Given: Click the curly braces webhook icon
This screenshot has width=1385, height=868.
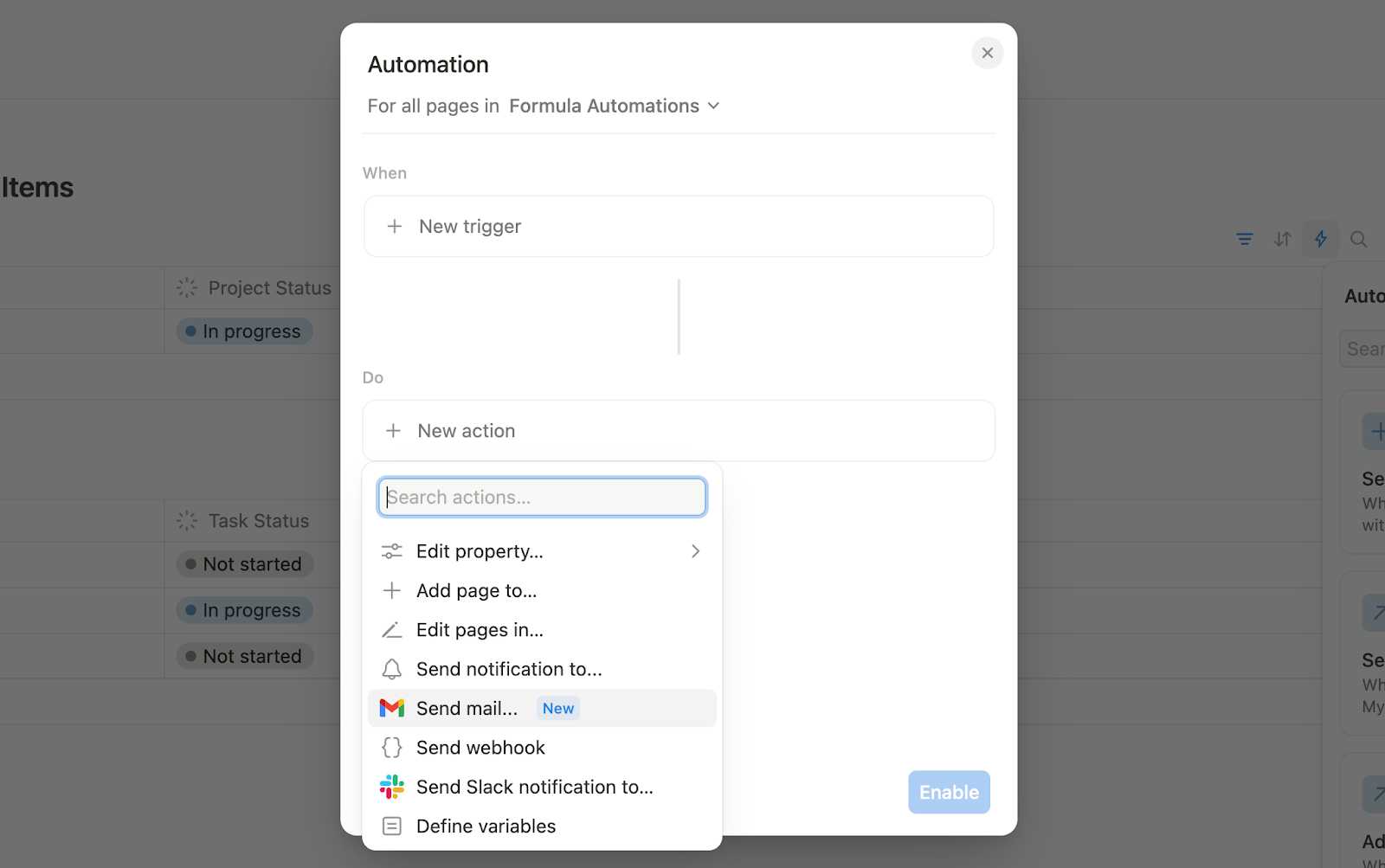Looking at the screenshot, I should tap(392, 748).
